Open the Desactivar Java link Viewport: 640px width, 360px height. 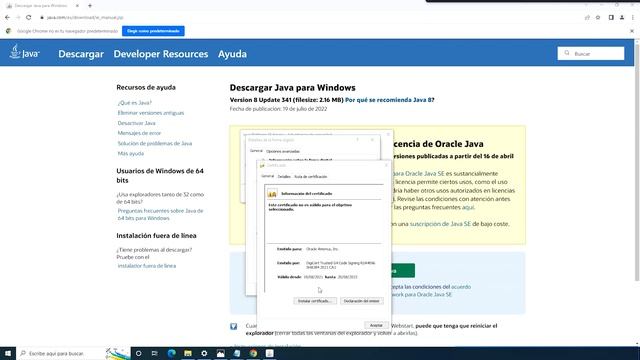click(x=136, y=123)
